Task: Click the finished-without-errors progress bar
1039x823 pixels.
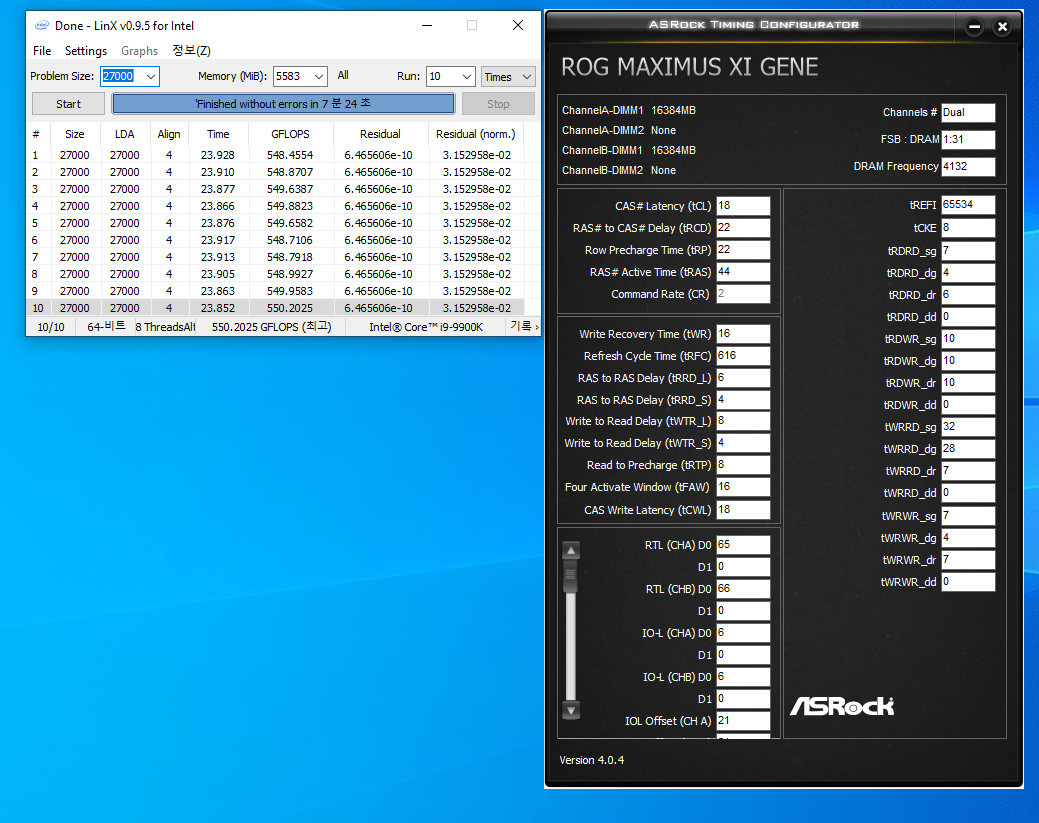Action: click(x=283, y=104)
